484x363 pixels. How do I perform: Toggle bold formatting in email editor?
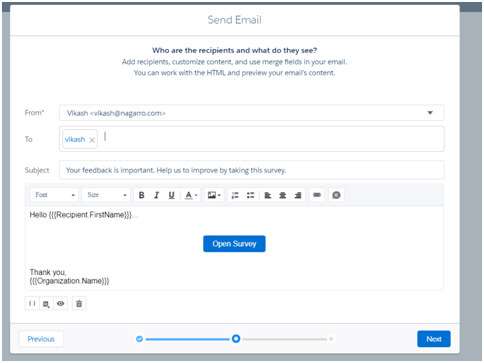(141, 195)
